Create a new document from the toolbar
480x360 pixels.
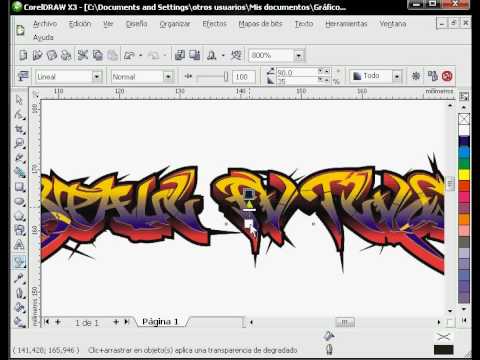pos(23,55)
